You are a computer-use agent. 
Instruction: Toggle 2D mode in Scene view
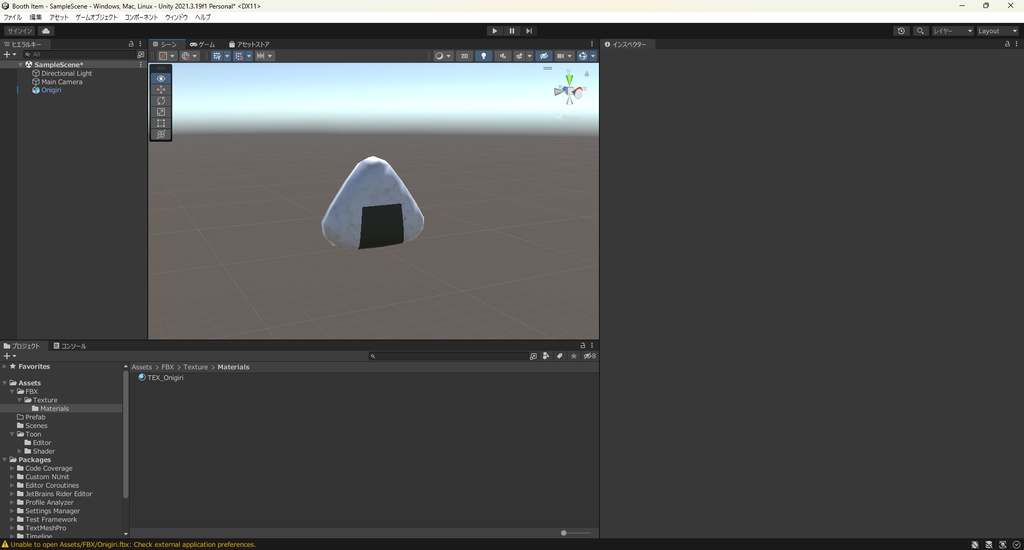coord(464,56)
